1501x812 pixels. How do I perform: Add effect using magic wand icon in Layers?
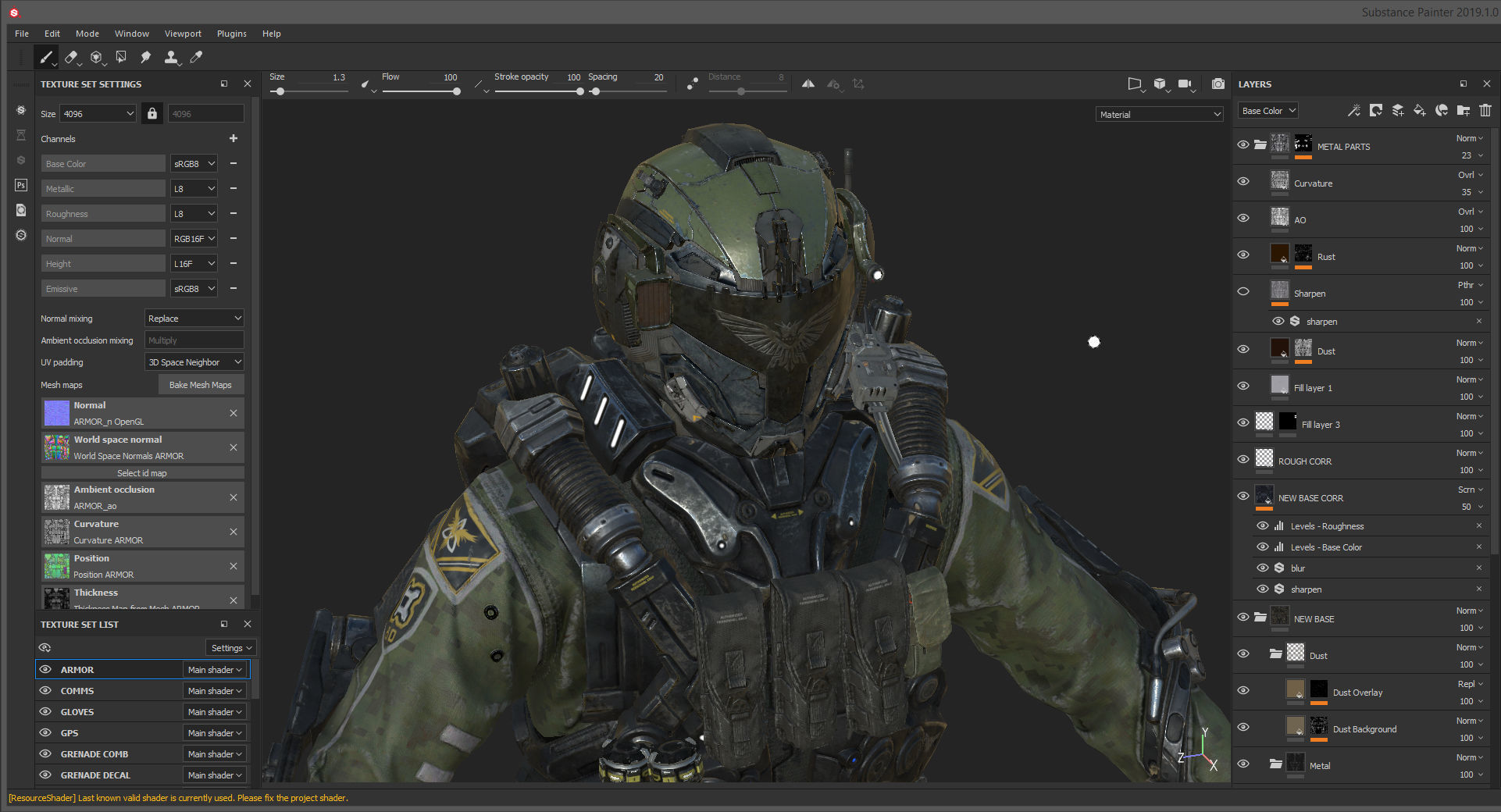click(x=1353, y=110)
